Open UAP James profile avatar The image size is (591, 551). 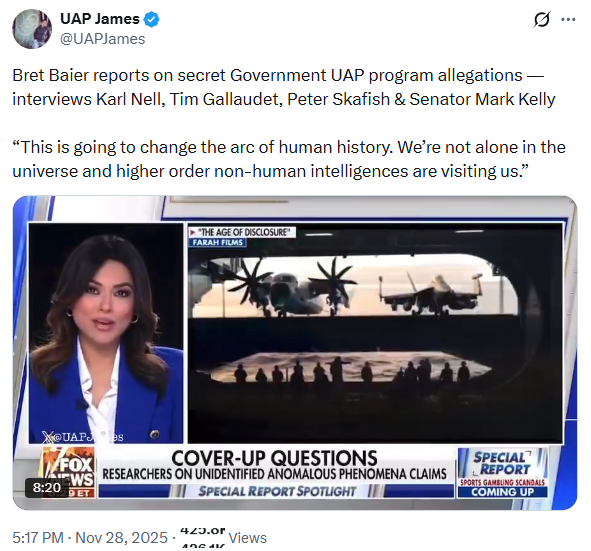(x=32, y=29)
